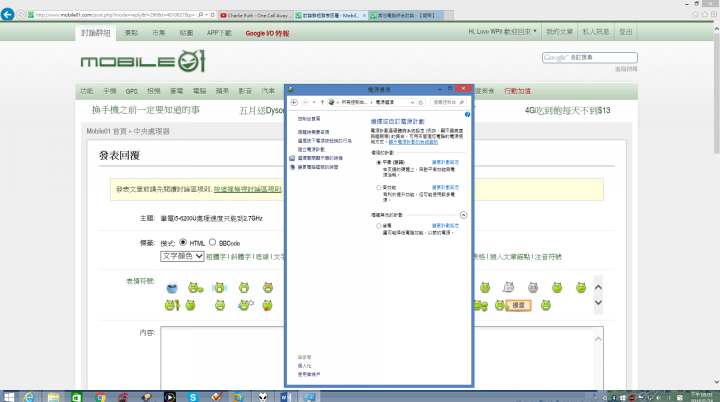Viewport: 720px width, 402px height.
Task: Show previous emoticons with the up arrow
Action: click(598, 287)
